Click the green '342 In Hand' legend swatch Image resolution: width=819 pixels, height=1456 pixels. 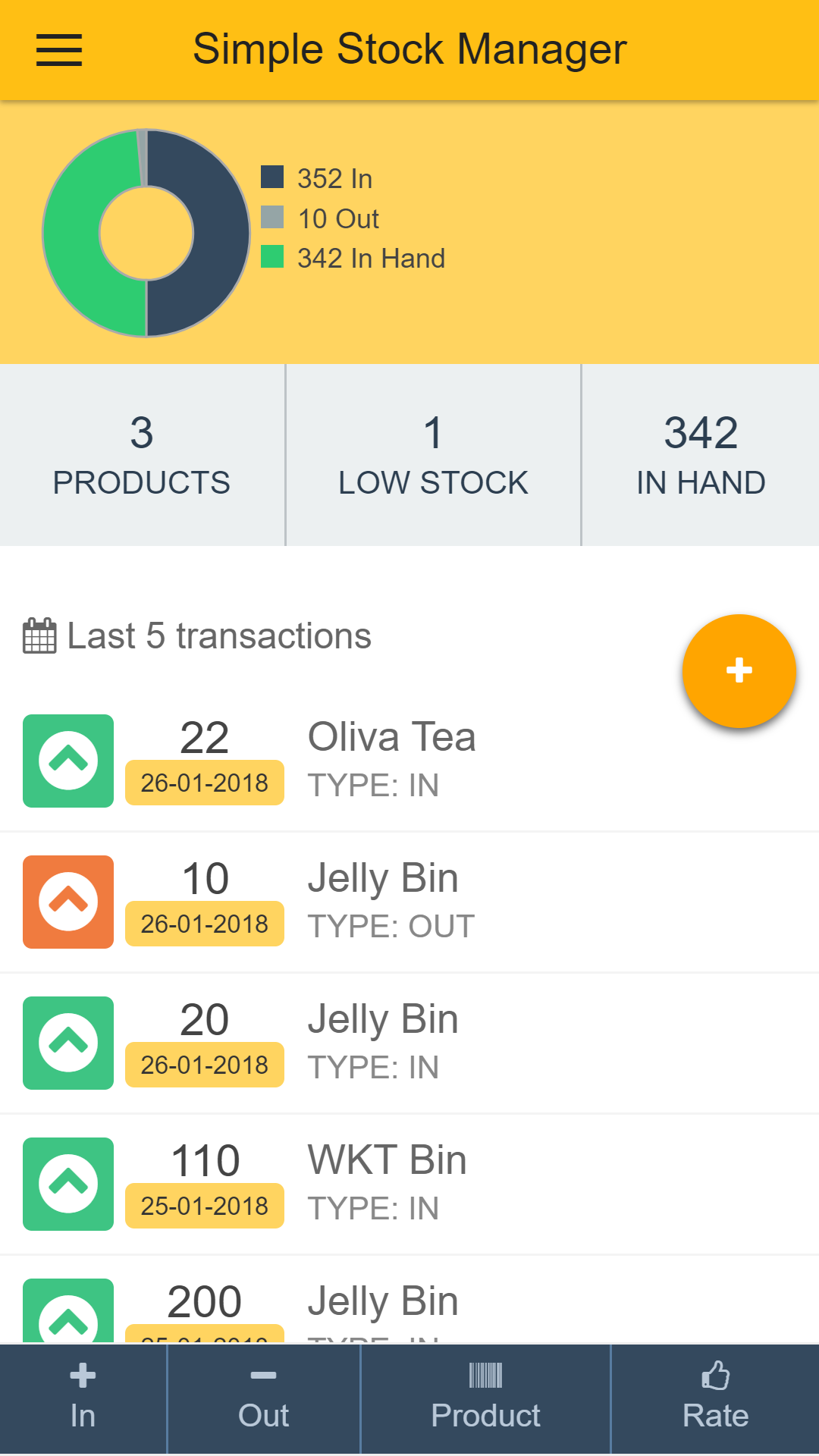coord(272,257)
